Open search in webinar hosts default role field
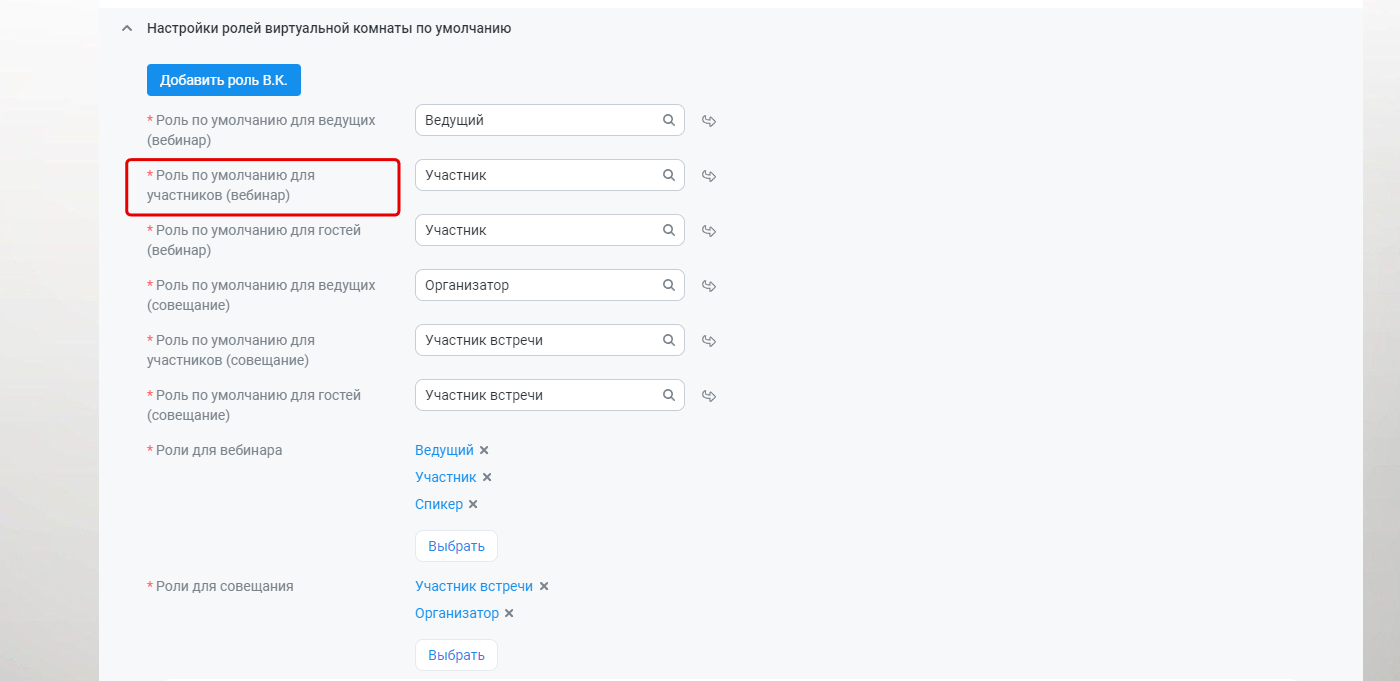The image size is (1400, 681). (x=669, y=120)
